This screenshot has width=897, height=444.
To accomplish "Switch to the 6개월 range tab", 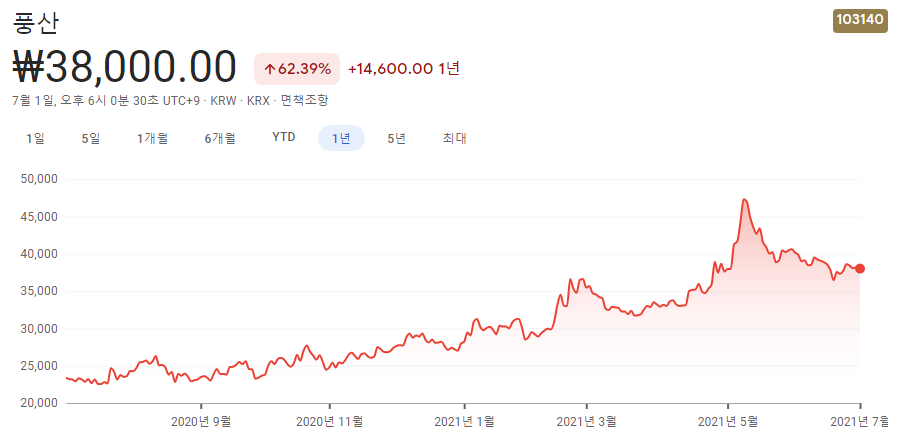I will tap(220, 138).
